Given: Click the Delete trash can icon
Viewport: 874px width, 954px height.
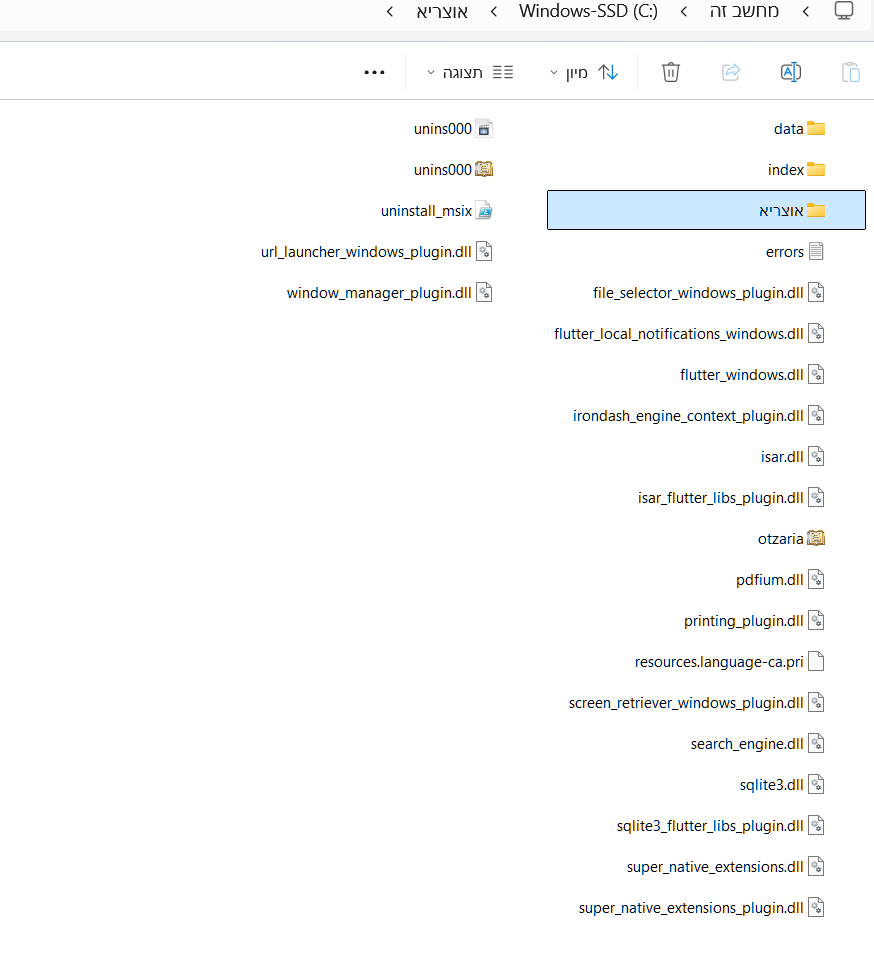Looking at the screenshot, I should point(671,72).
